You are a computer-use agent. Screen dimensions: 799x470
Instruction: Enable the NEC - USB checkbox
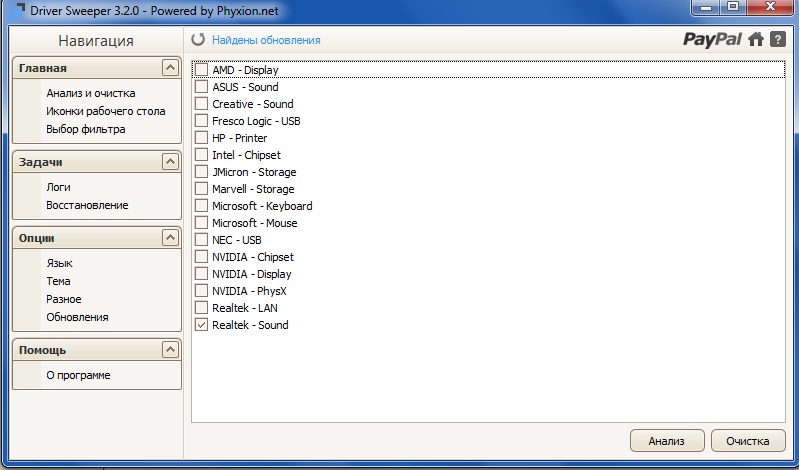coord(201,240)
